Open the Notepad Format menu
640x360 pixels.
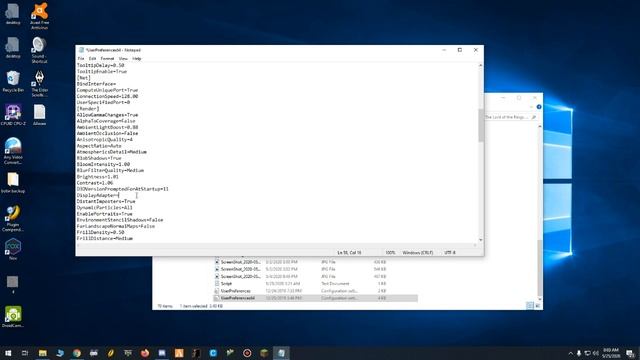tap(107, 59)
